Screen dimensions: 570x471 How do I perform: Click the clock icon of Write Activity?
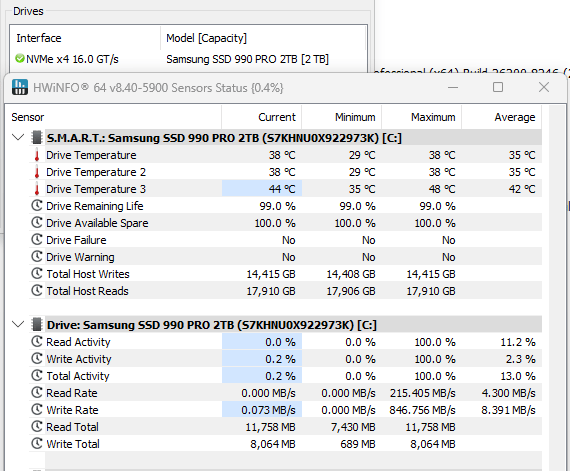[x=37, y=358]
